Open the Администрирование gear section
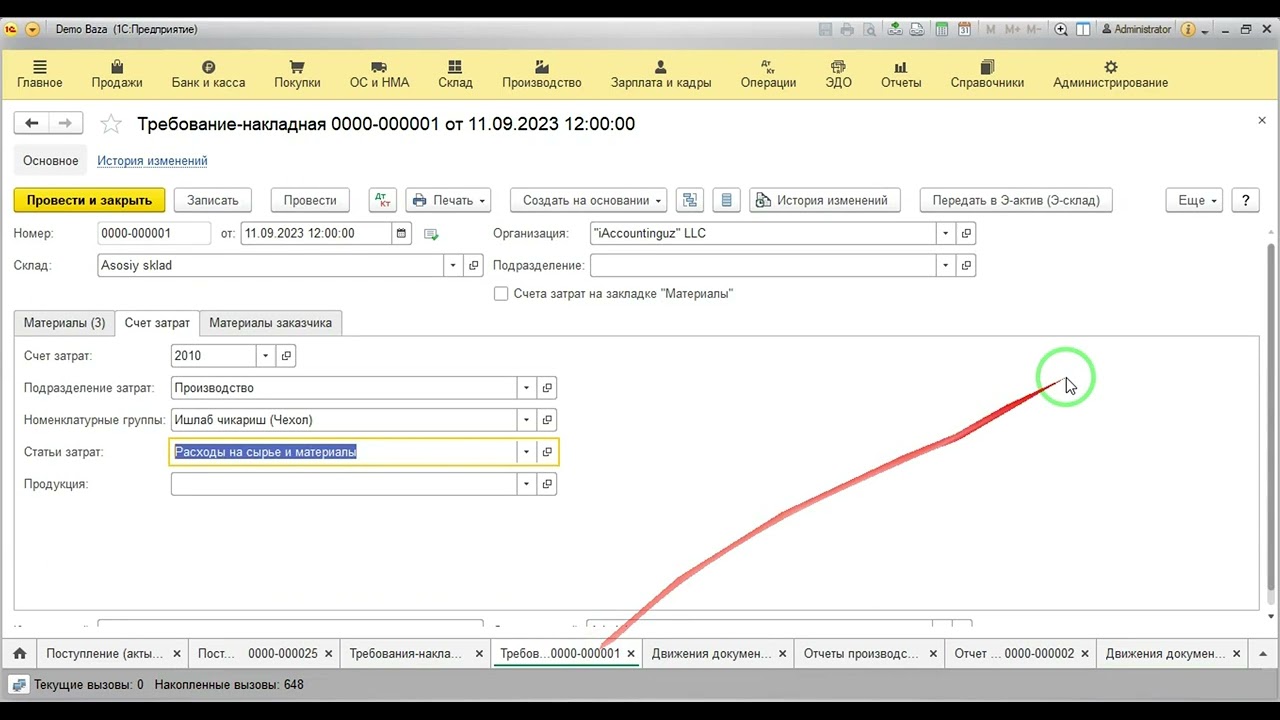 pyautogui.click(x=1110, y=74)
